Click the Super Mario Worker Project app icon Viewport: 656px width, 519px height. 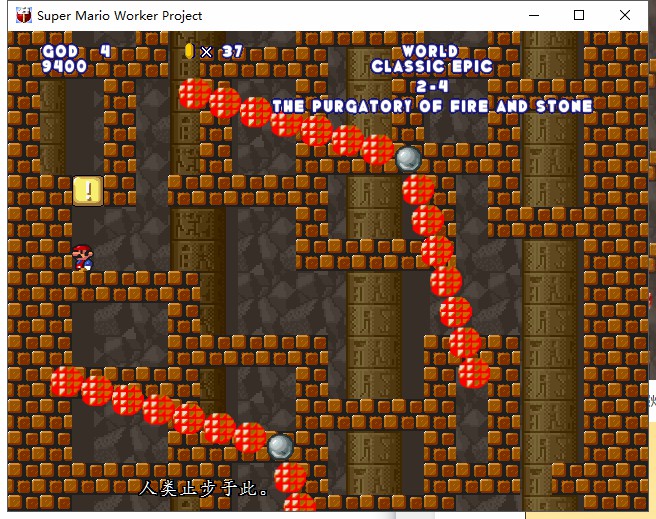pos(24,15)
